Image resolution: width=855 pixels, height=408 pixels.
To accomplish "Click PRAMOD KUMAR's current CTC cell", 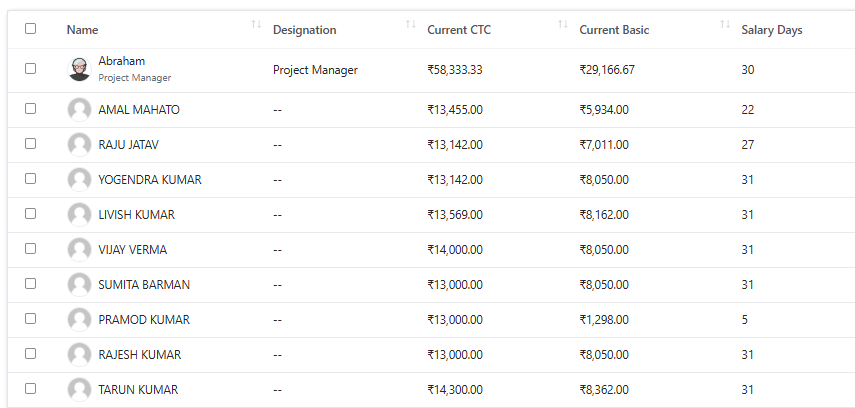I will (455, 320).
